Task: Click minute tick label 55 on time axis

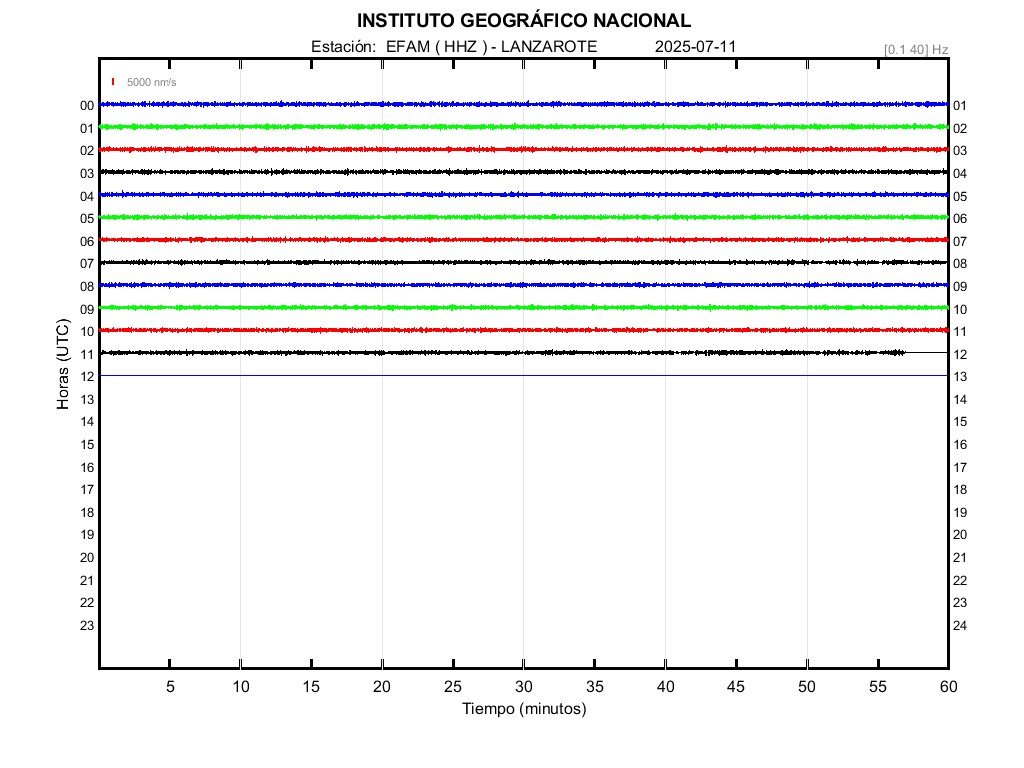Action: pos(878,686)
